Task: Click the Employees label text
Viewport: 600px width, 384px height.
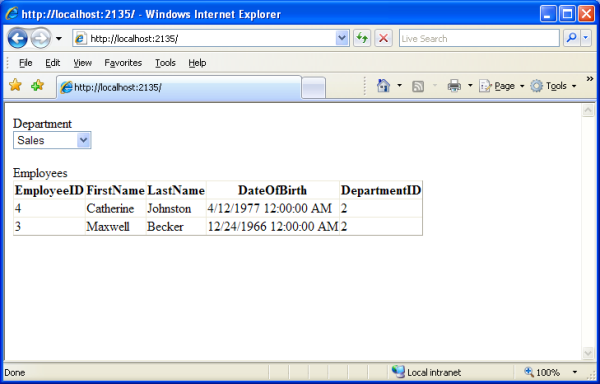Action: 40,173
